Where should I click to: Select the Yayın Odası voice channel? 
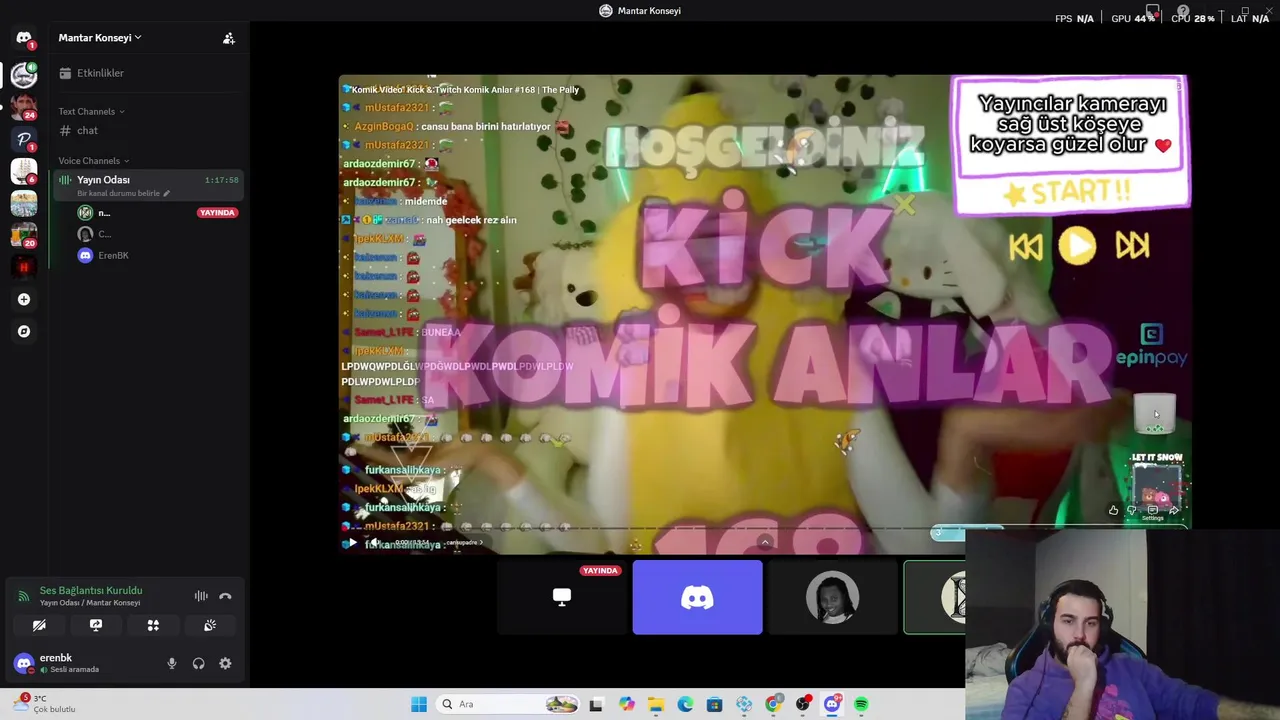click(x=150, y=185)
